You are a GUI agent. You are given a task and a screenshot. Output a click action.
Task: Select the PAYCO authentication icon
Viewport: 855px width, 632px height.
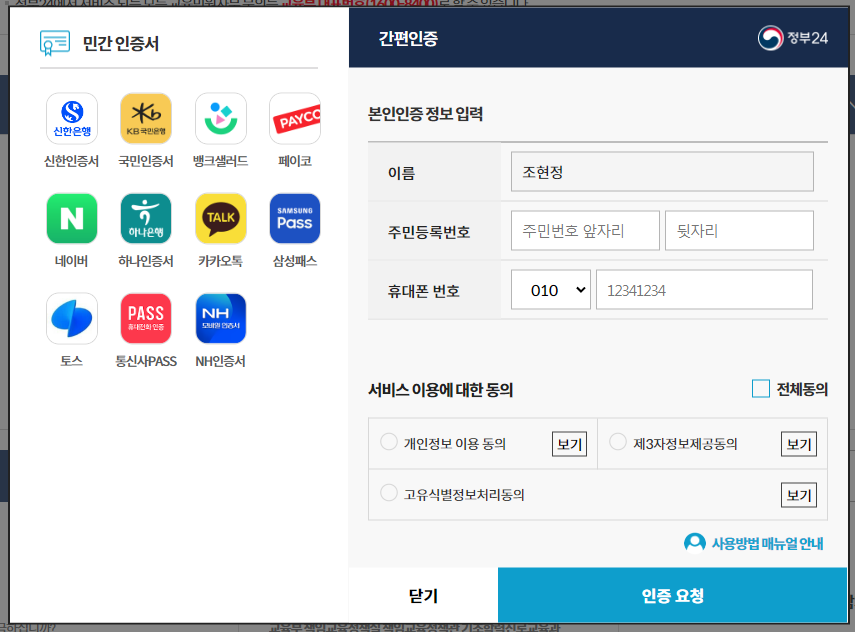pyautogui.click(x=295, y=118)
